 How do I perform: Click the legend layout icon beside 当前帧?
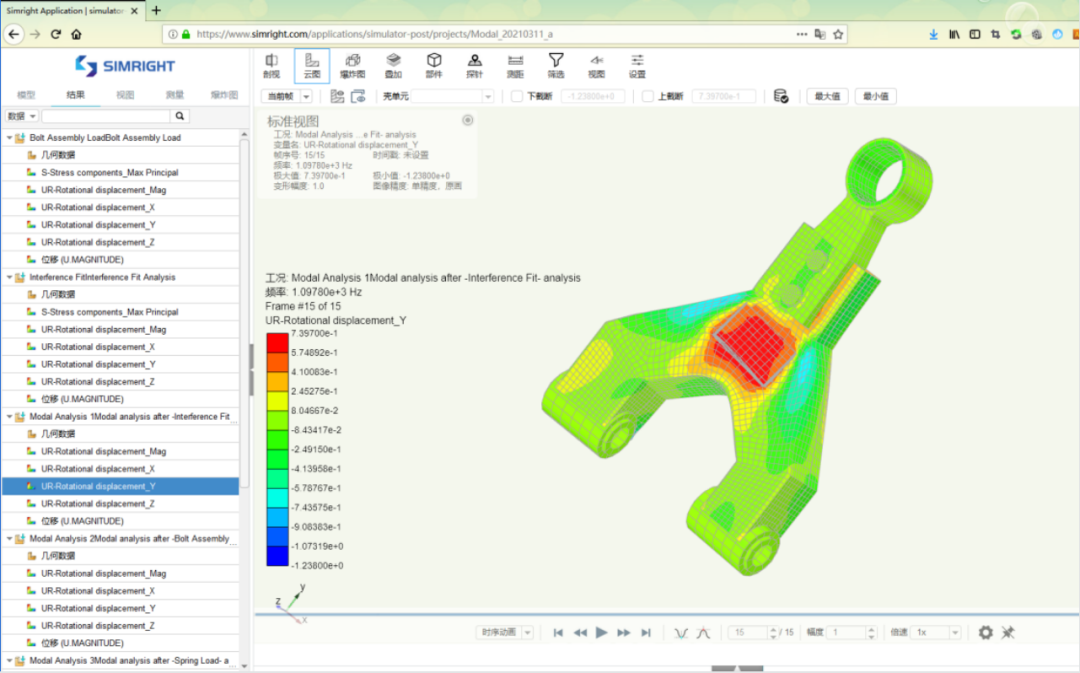337,96
